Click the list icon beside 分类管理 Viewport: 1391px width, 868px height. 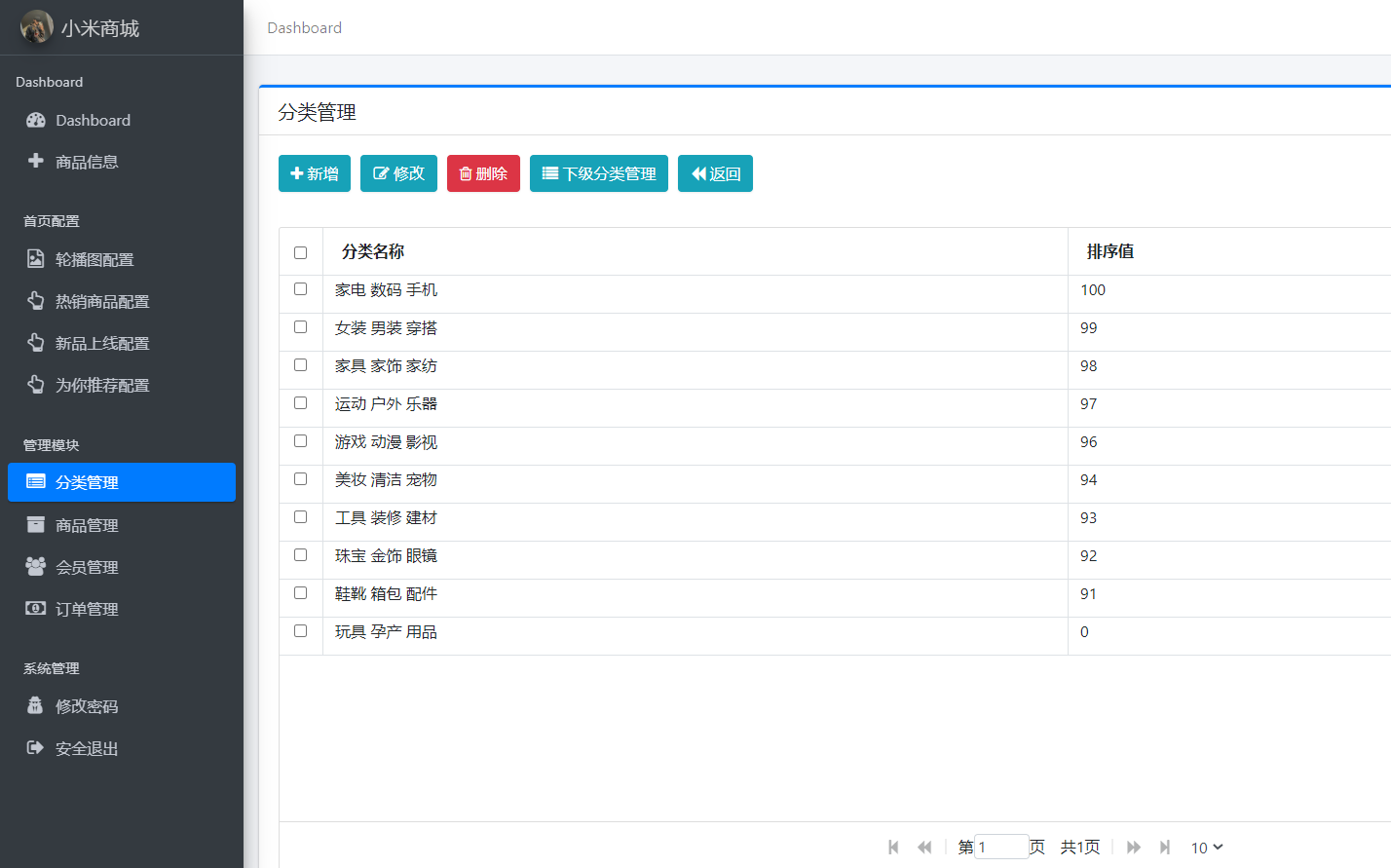36,481
